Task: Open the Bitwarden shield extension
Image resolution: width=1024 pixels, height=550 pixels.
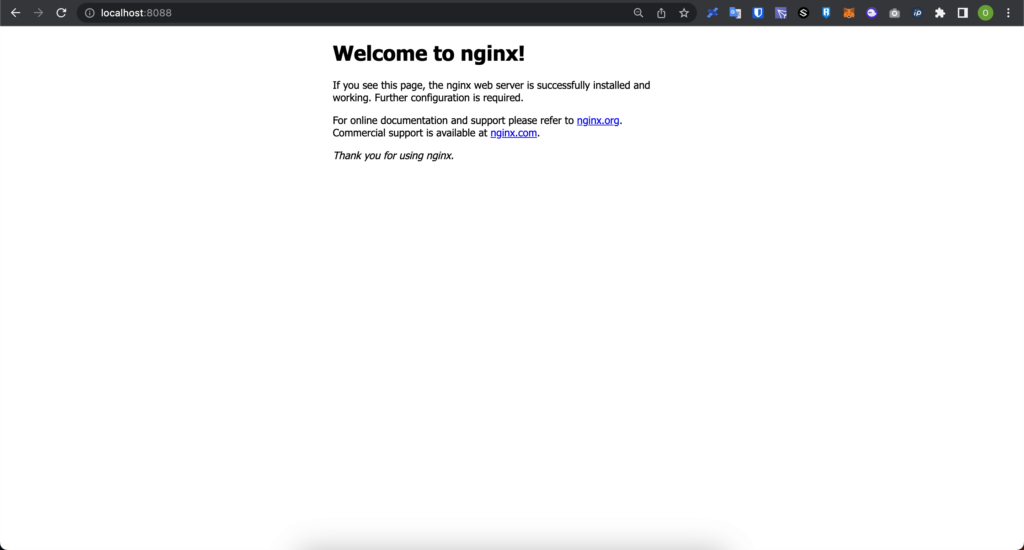Action: (x=758, y=13)
